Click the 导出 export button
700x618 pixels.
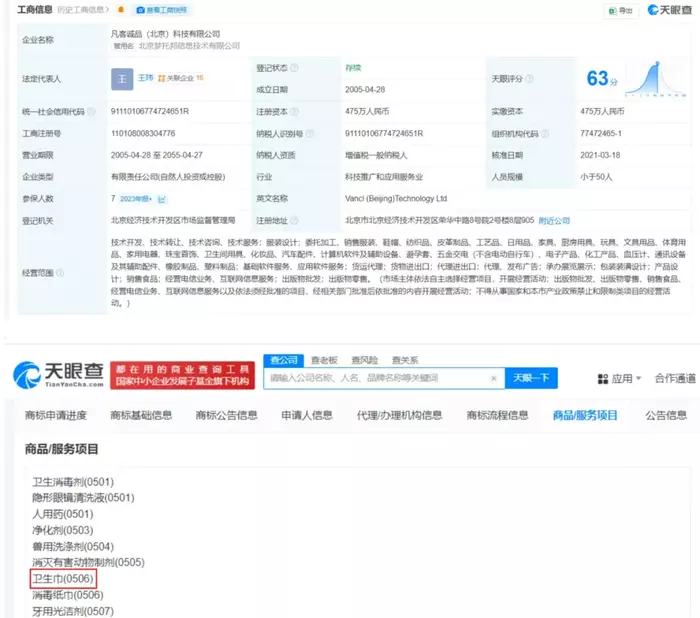621,10
